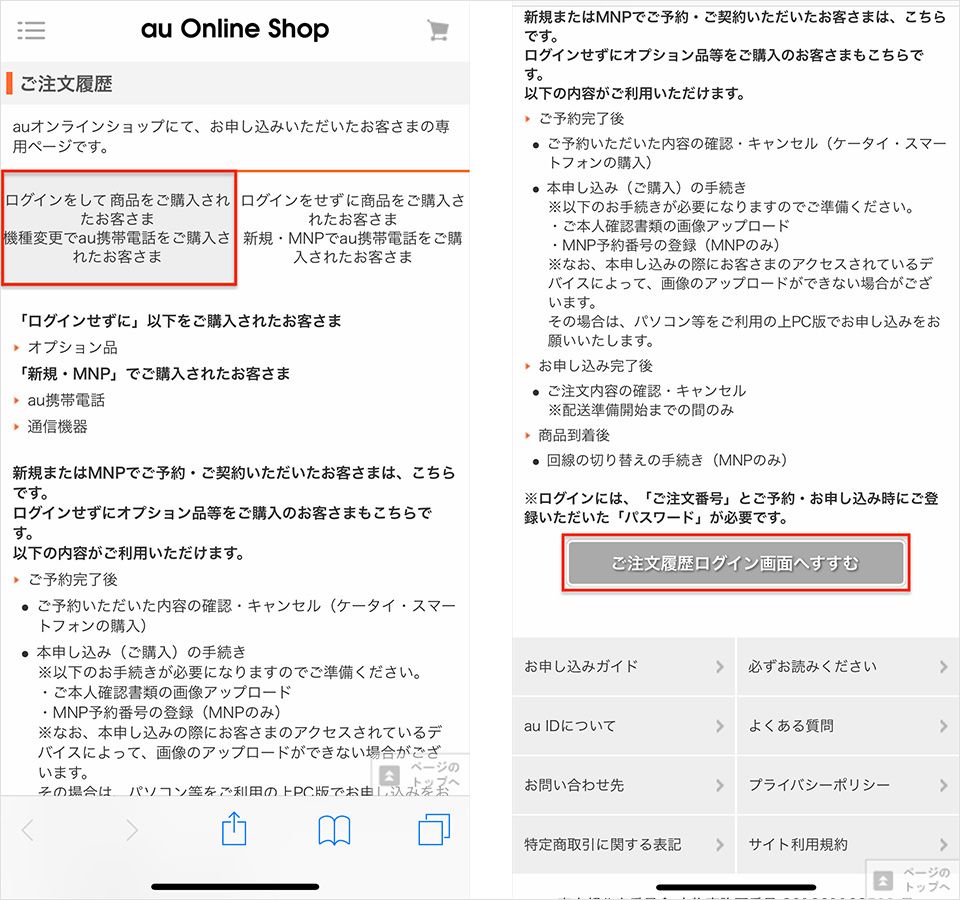Image resolution: width=960 pixels, height=900 pixels.
Task: Tap ご予約完了後 in the right screen
Action: [x=581, y=118]
